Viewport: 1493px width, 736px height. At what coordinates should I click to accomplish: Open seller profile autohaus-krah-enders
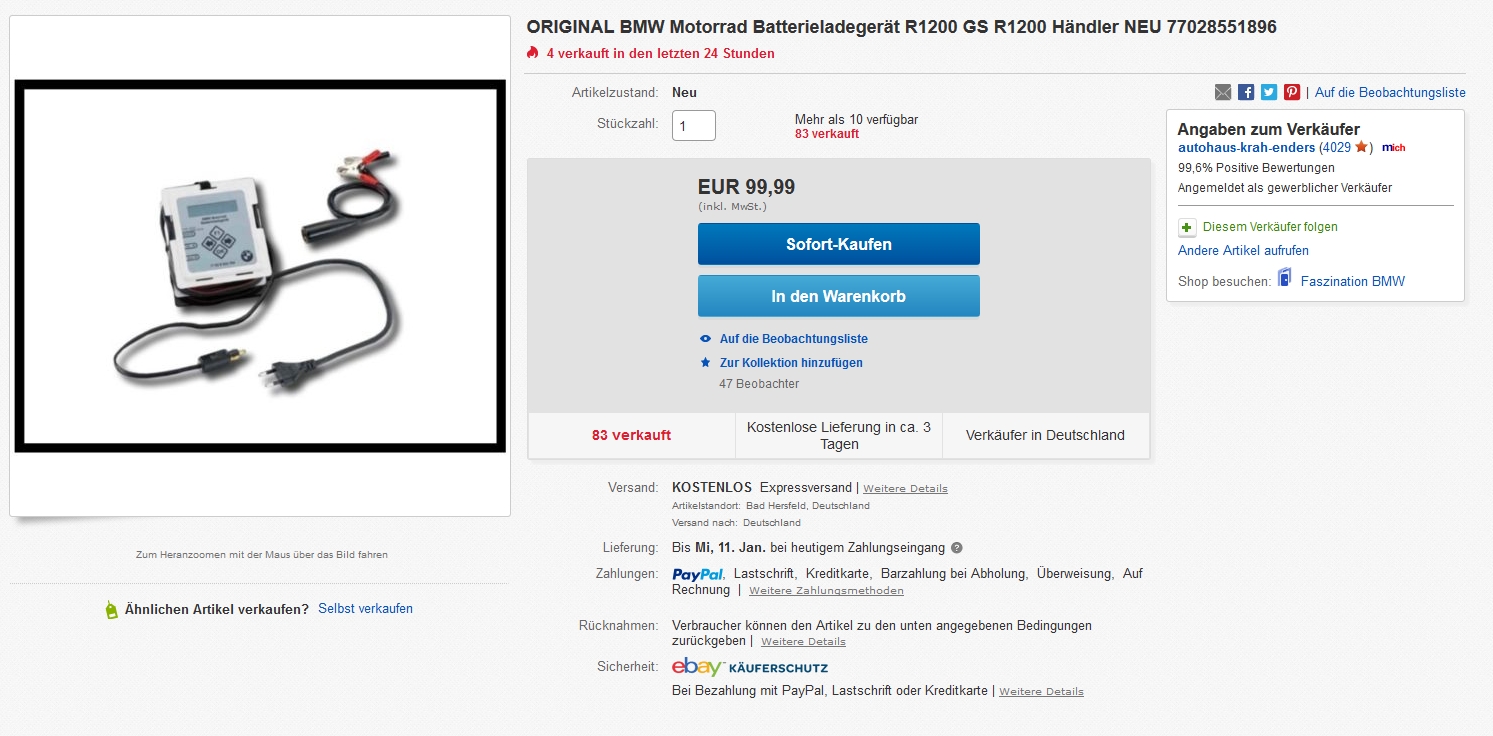point(1246,148)
